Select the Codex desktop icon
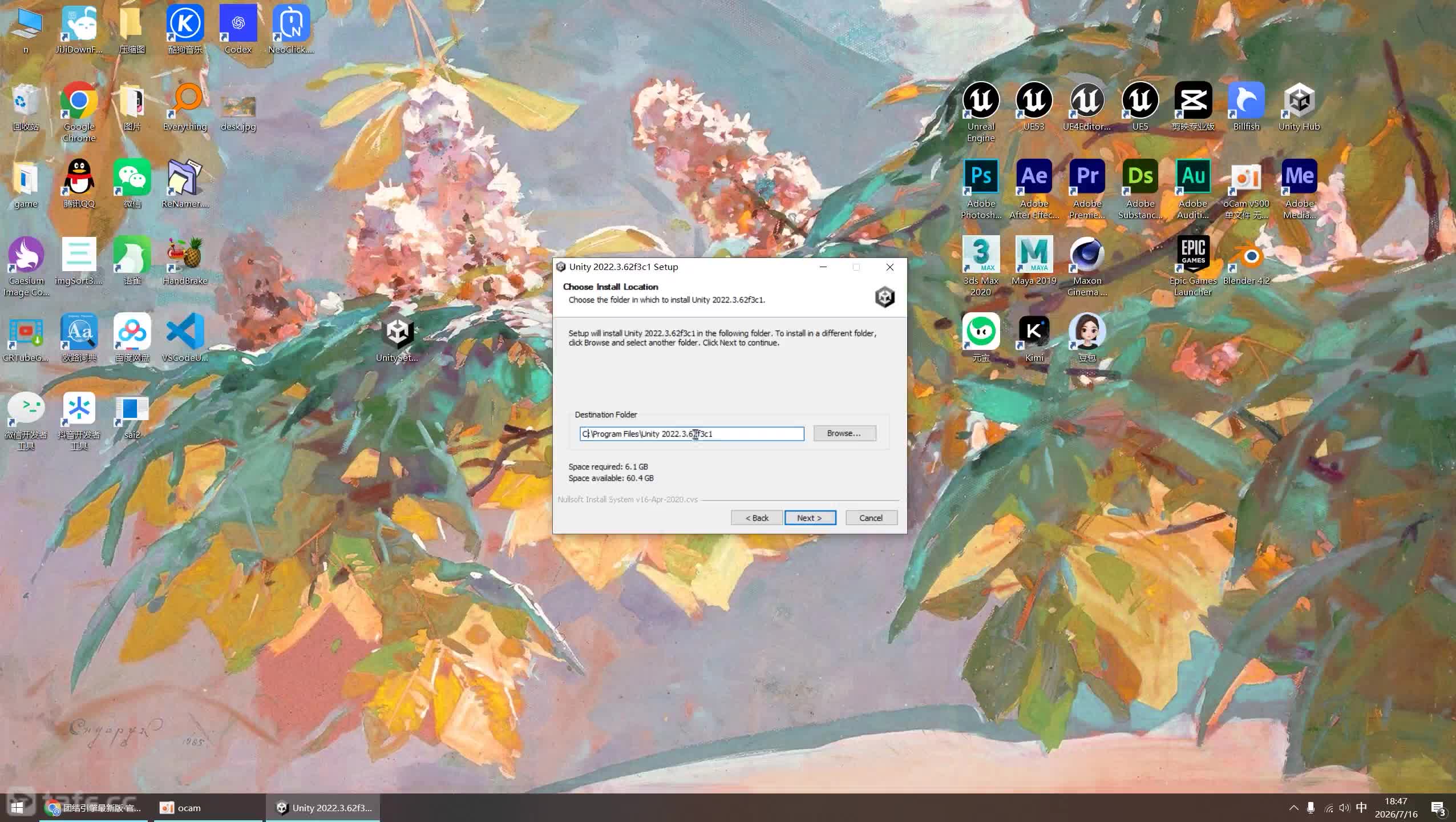The height and width of the screenshot is (822, 1456). 238,30
